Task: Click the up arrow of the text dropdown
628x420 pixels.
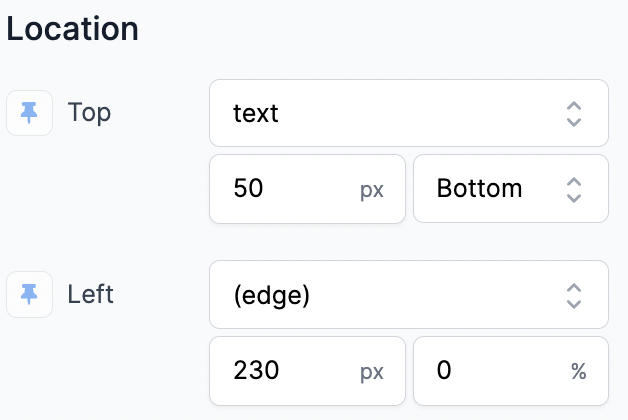Action: coord(574,106)
